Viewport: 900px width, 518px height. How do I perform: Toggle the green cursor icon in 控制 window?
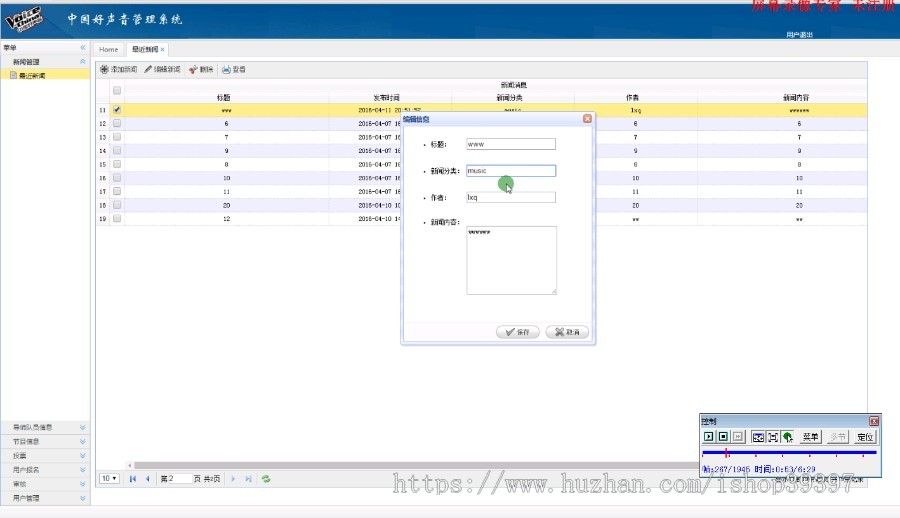pos(788,437)
